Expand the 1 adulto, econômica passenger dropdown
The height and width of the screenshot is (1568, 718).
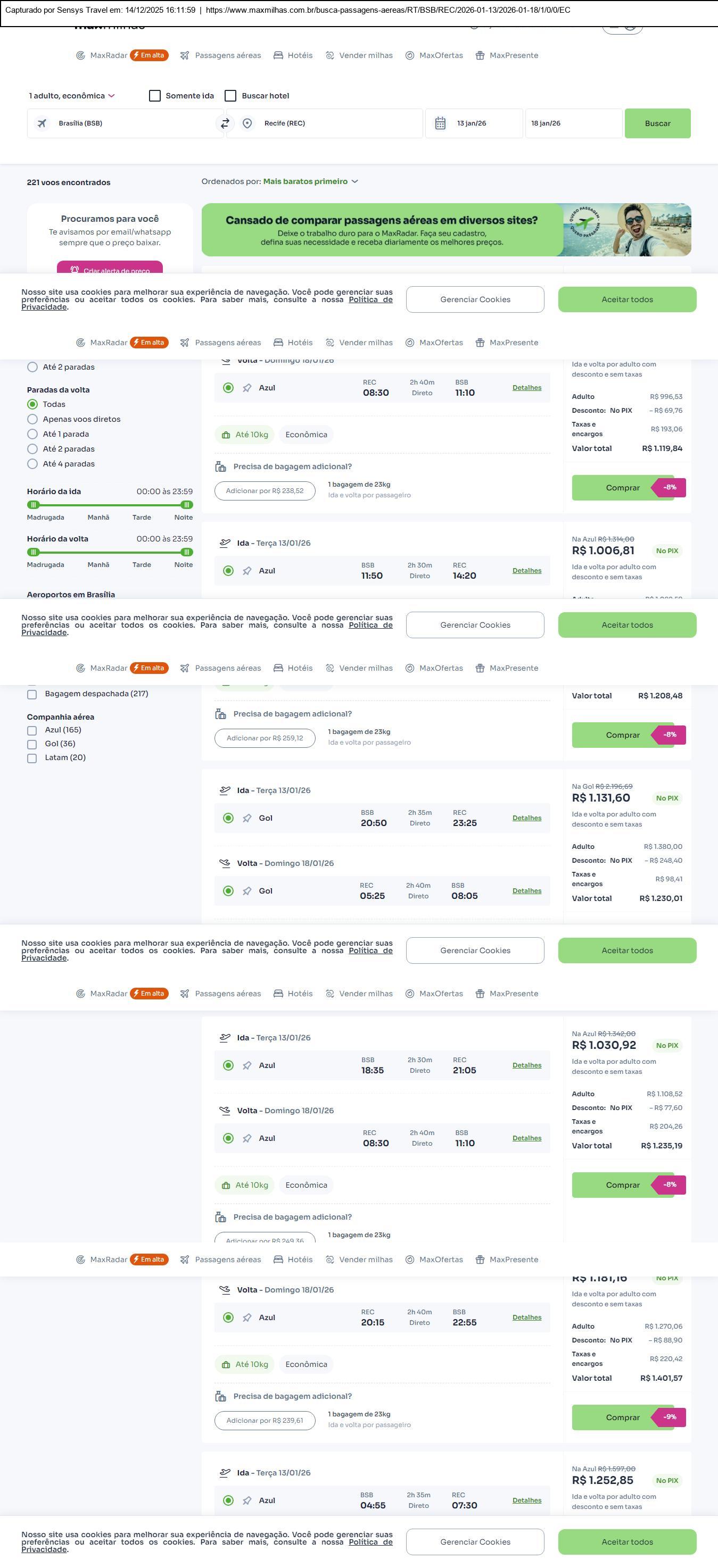point(72,96)
